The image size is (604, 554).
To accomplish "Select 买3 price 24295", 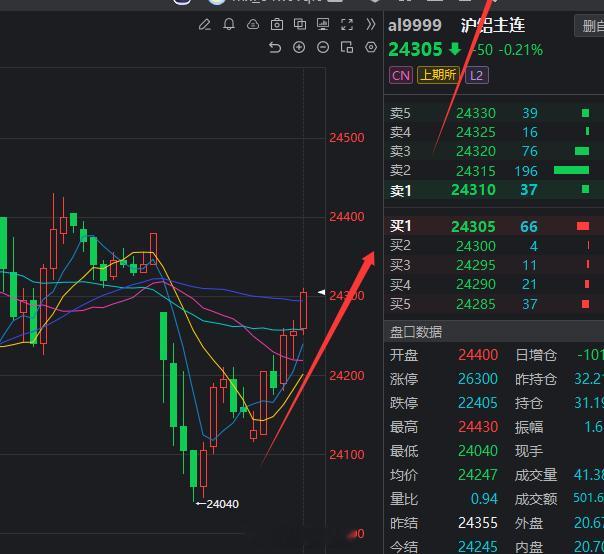I will [476, 265].
